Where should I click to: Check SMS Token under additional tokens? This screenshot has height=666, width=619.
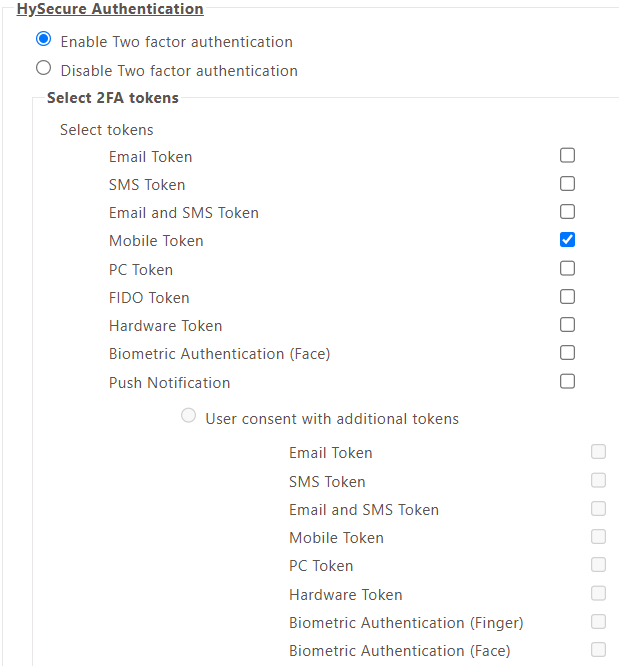click(598, 481)
